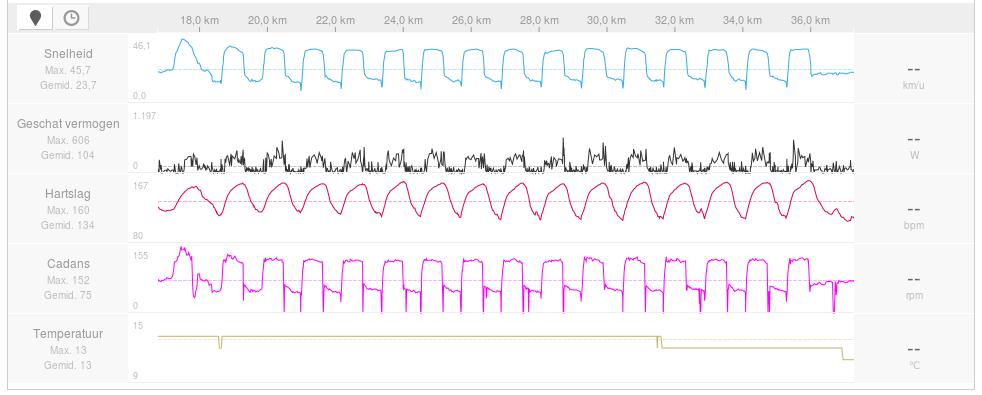Click the 32,0 km axis marker

tap(674, 20)
